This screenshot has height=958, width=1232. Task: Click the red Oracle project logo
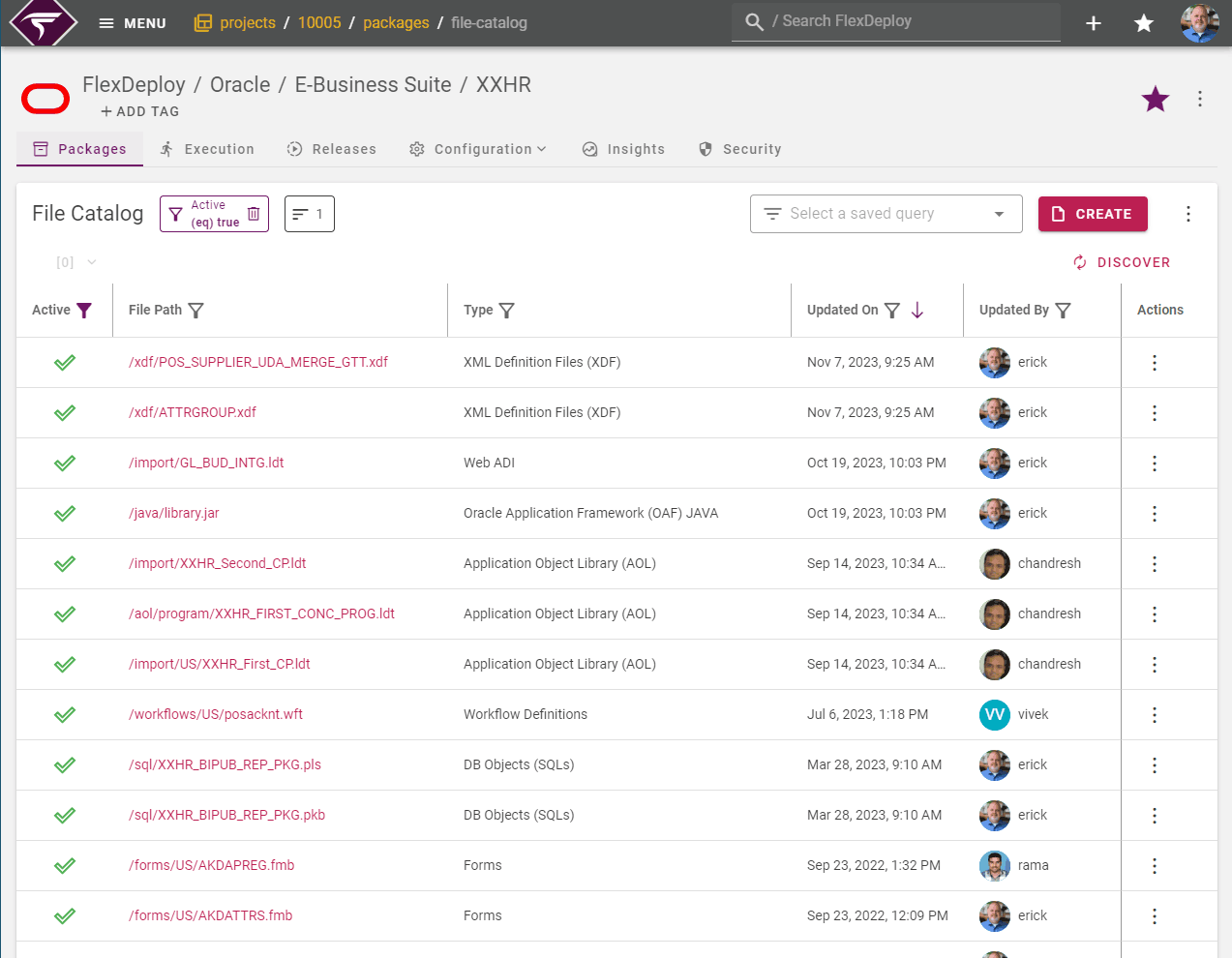[45, 99]
